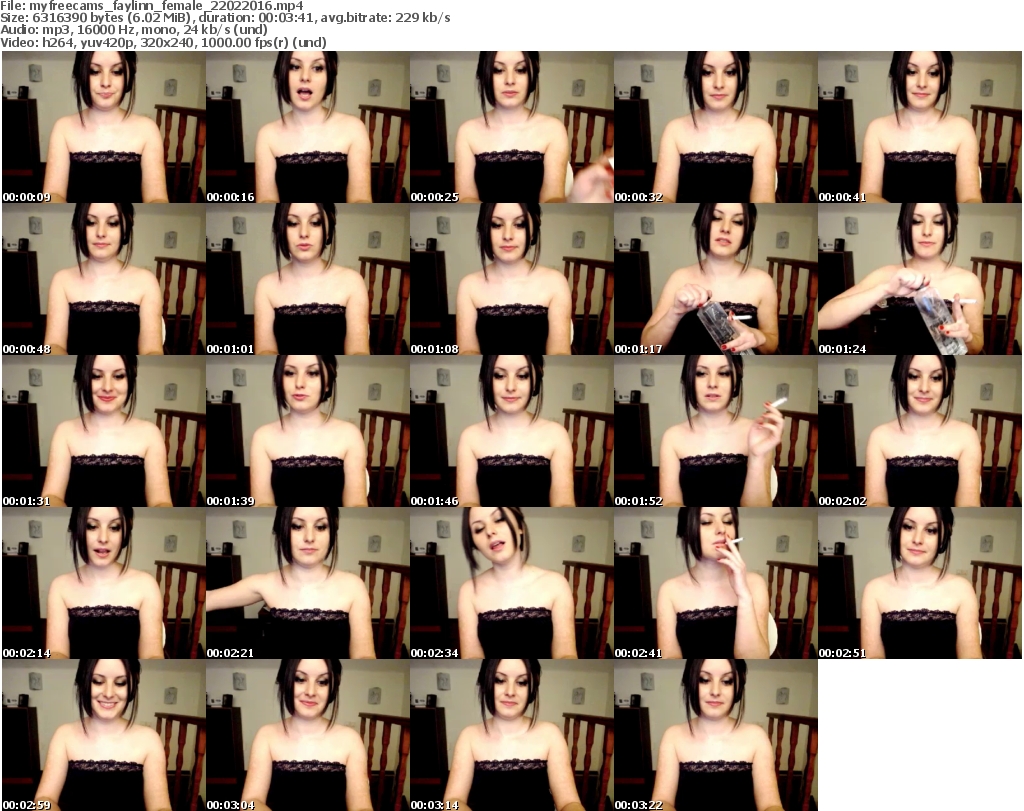Screen dimensions: 1024x811
Task: View the thumbnail marked 00:01:39
Action: tap(308, 431)
